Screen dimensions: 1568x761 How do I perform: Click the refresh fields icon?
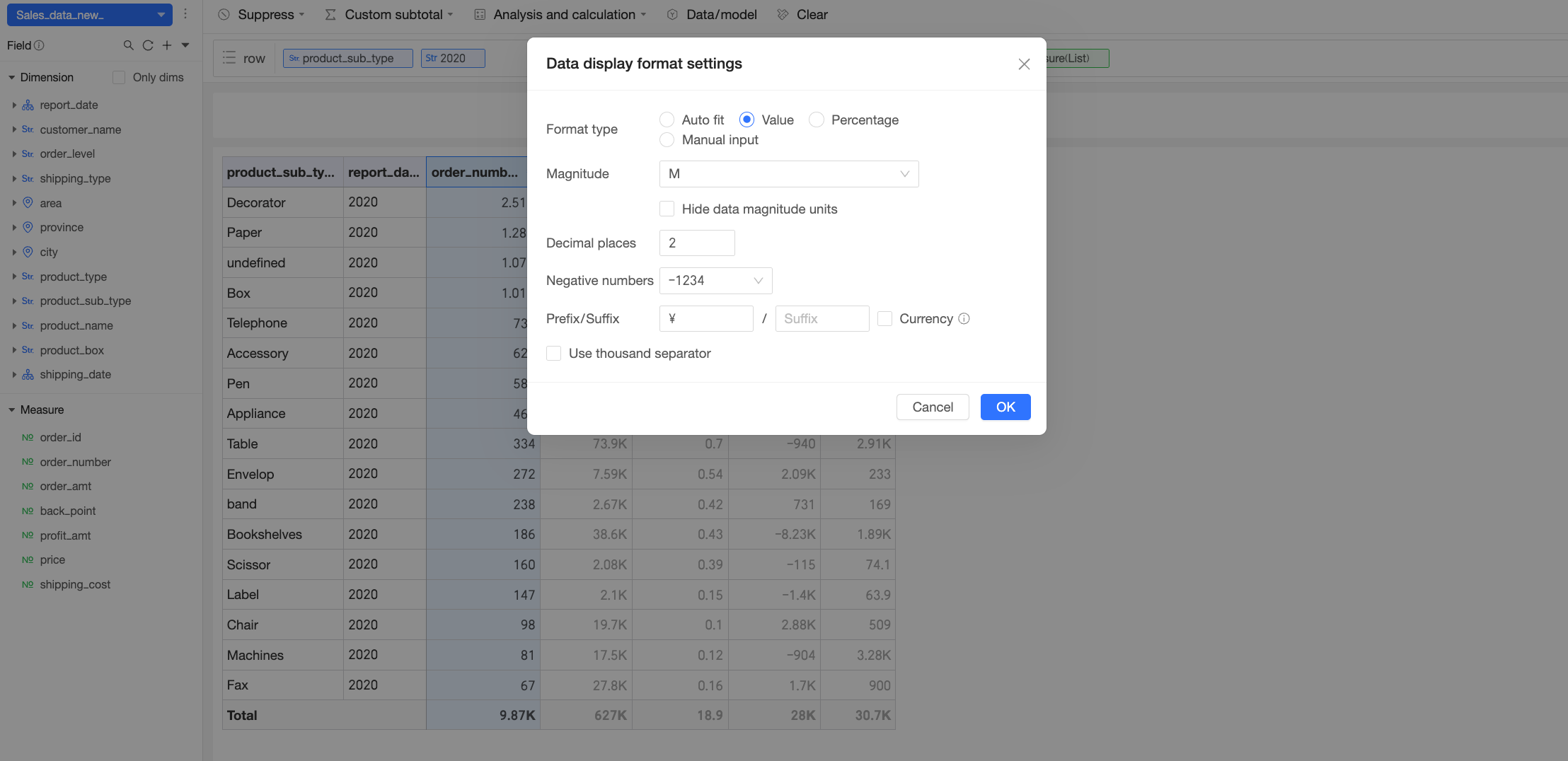148,45
